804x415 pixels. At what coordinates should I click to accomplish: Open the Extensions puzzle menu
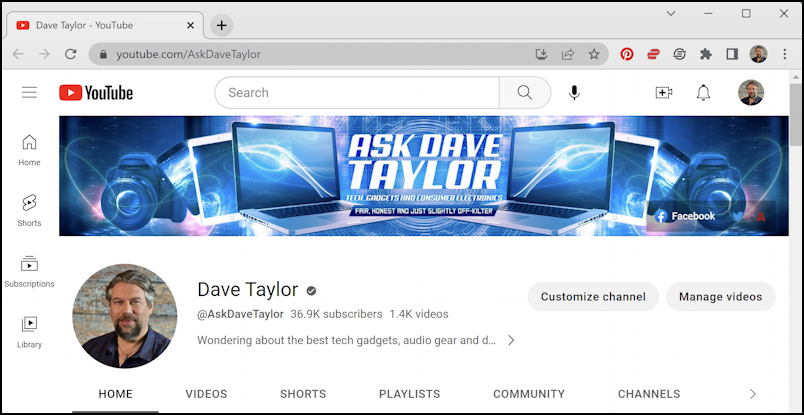(x=706, y=54)
